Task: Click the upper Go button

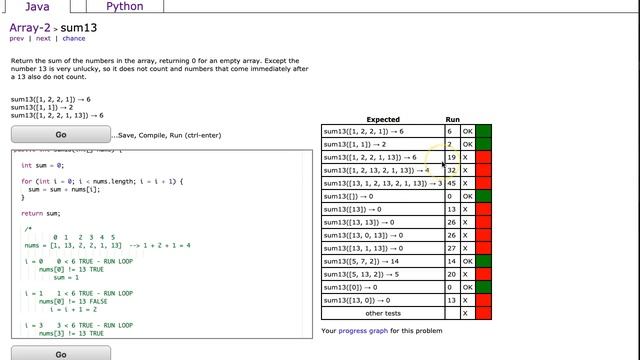Action: point(61,134)
